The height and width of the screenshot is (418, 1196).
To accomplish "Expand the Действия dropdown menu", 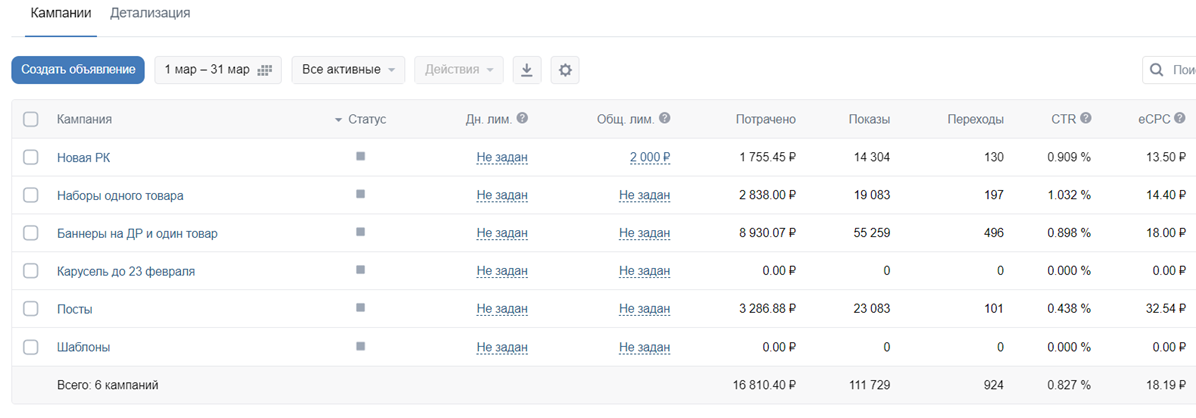I will point(458,70).
